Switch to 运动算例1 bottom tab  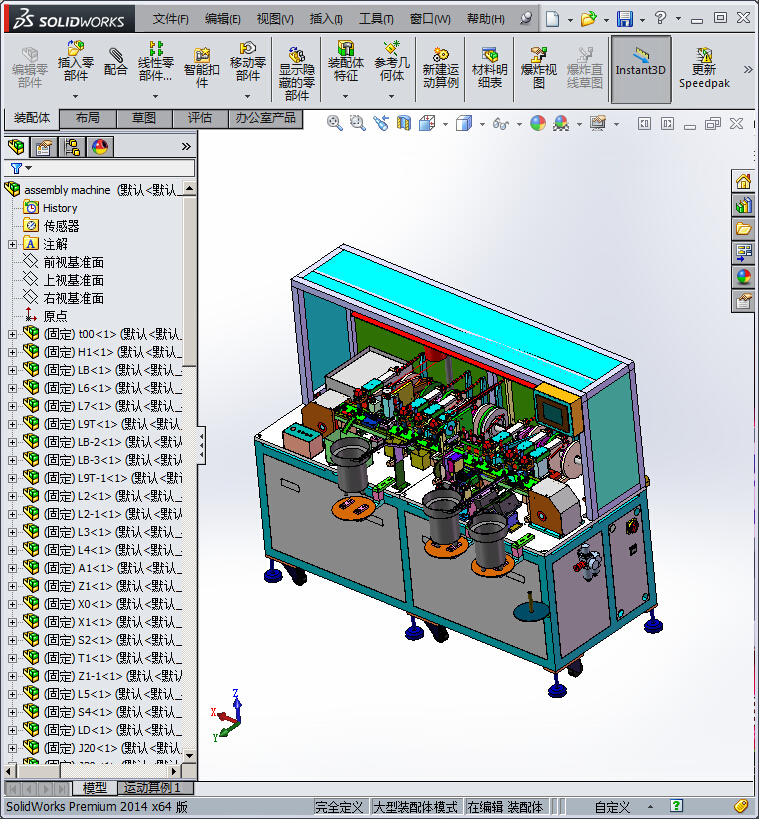click(155, 787)
